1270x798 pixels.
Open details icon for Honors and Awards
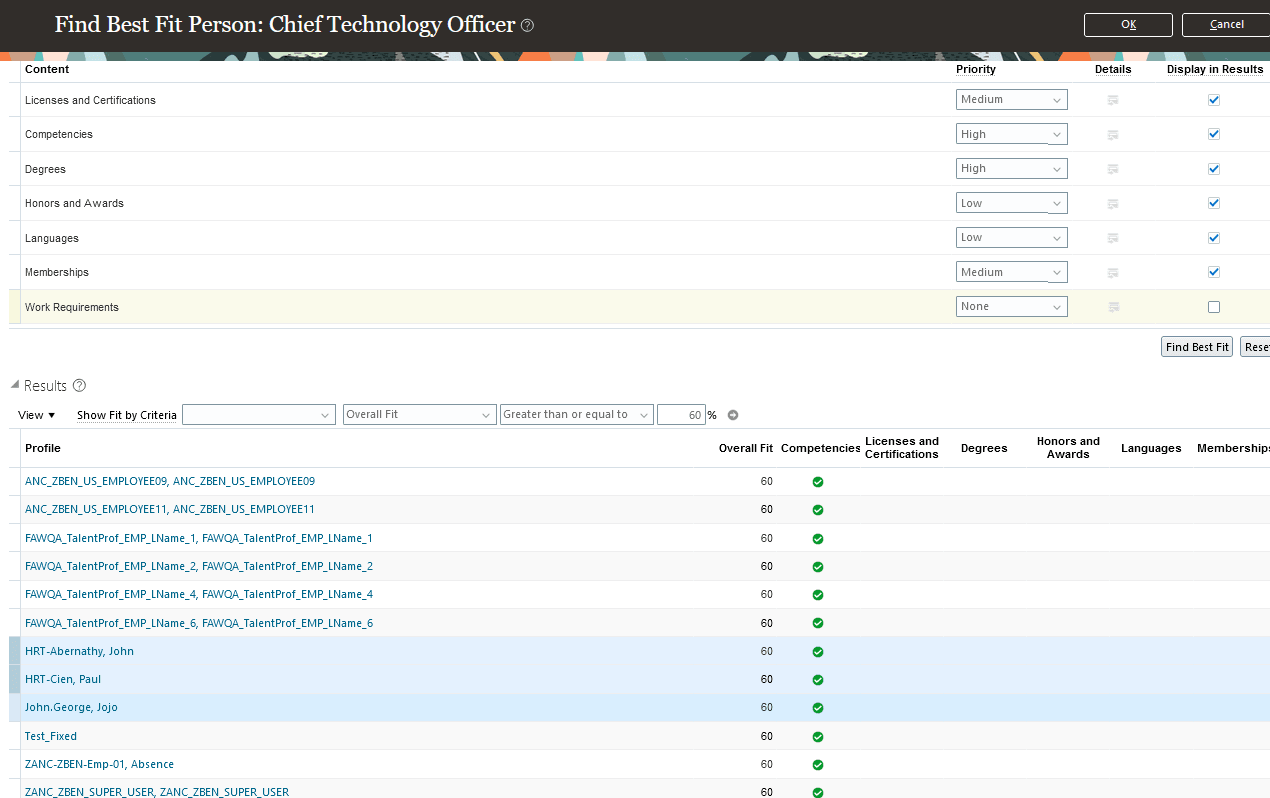[x=1113, y=203]
